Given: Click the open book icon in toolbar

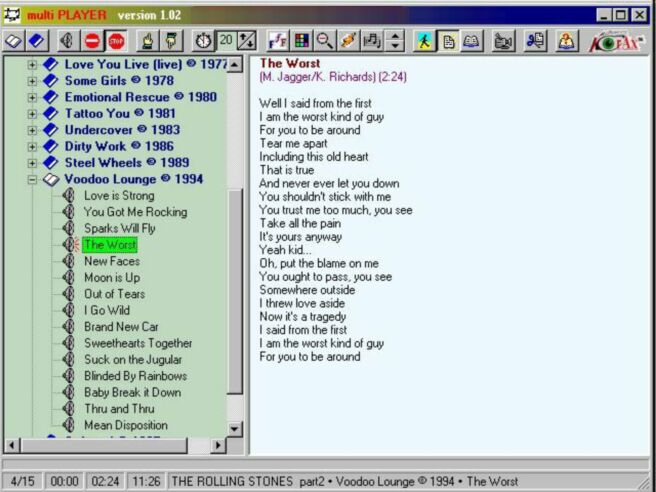Looking at the screenshot, I should [x=14, y=41].
